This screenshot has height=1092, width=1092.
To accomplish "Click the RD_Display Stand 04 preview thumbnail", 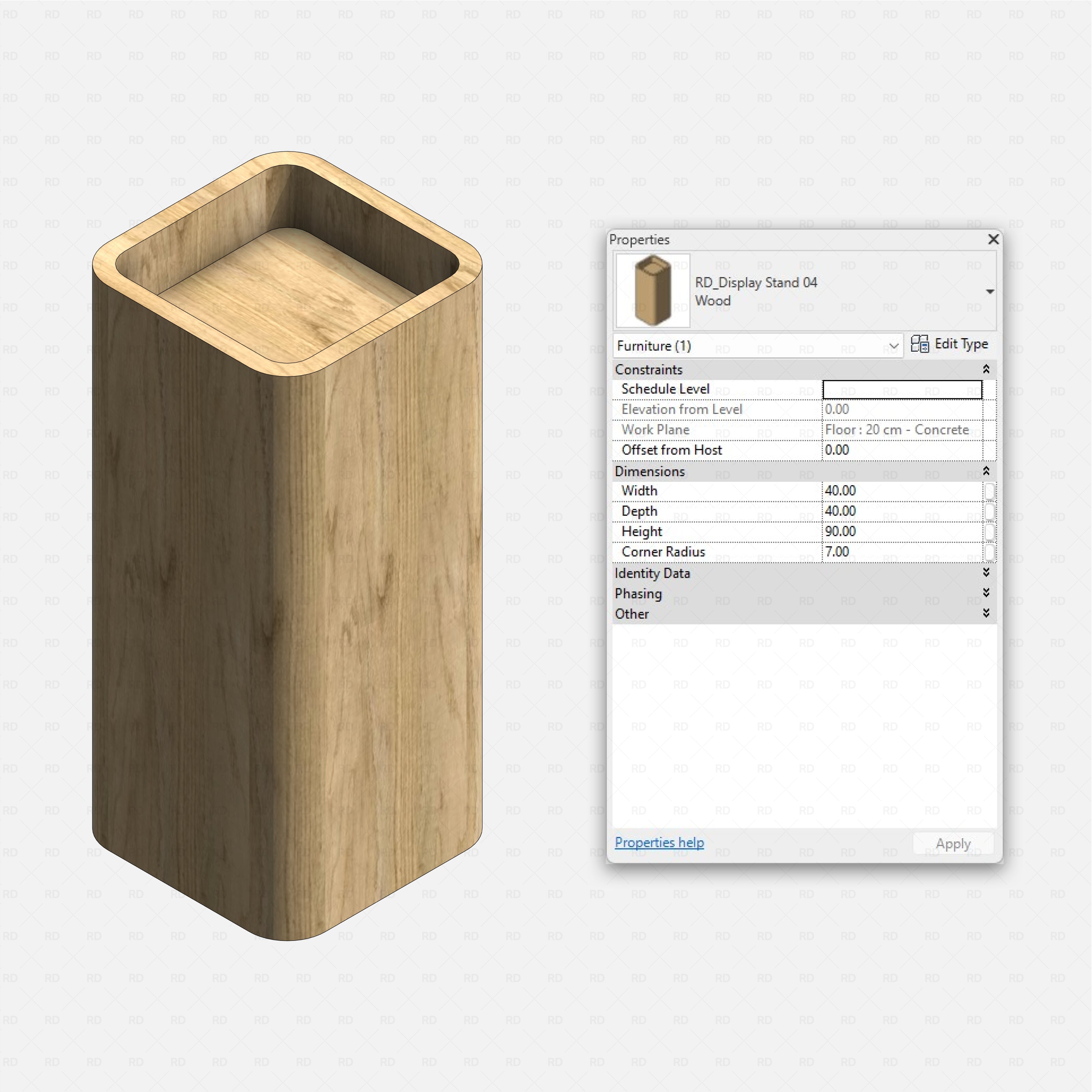I will (653, 290).
